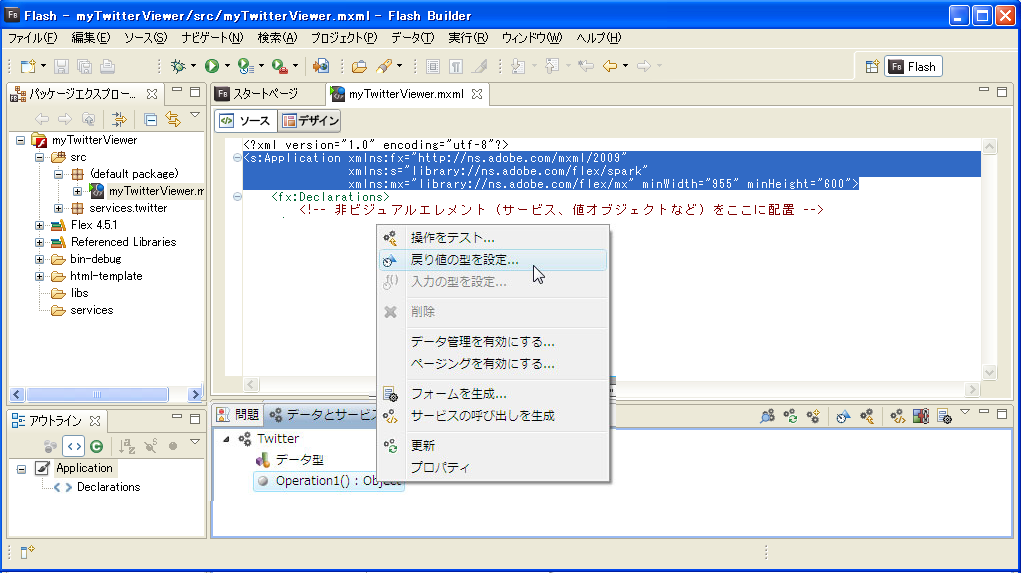Click the Save toolbar icon
The image size is (1021, 573).
click(61, 66)
